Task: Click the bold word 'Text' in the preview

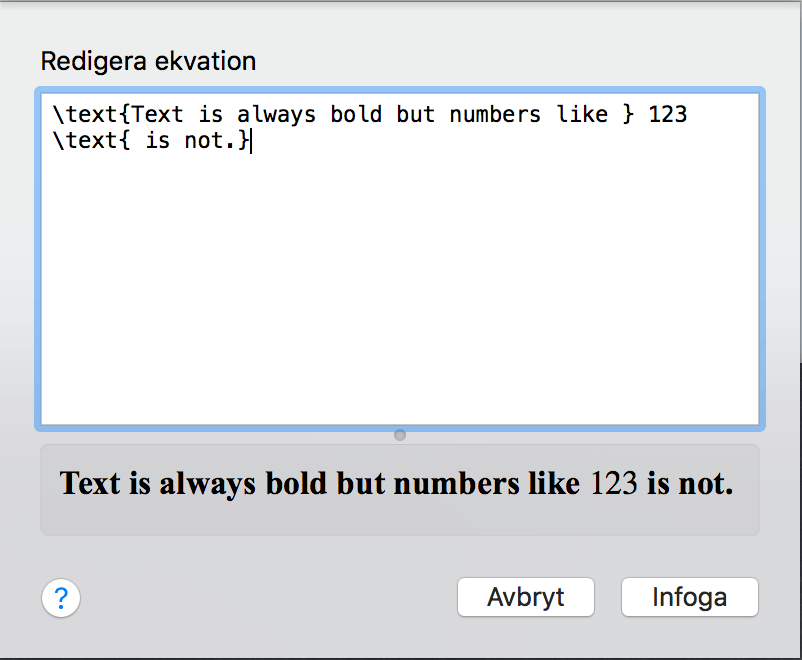Action: coord(90,483)
